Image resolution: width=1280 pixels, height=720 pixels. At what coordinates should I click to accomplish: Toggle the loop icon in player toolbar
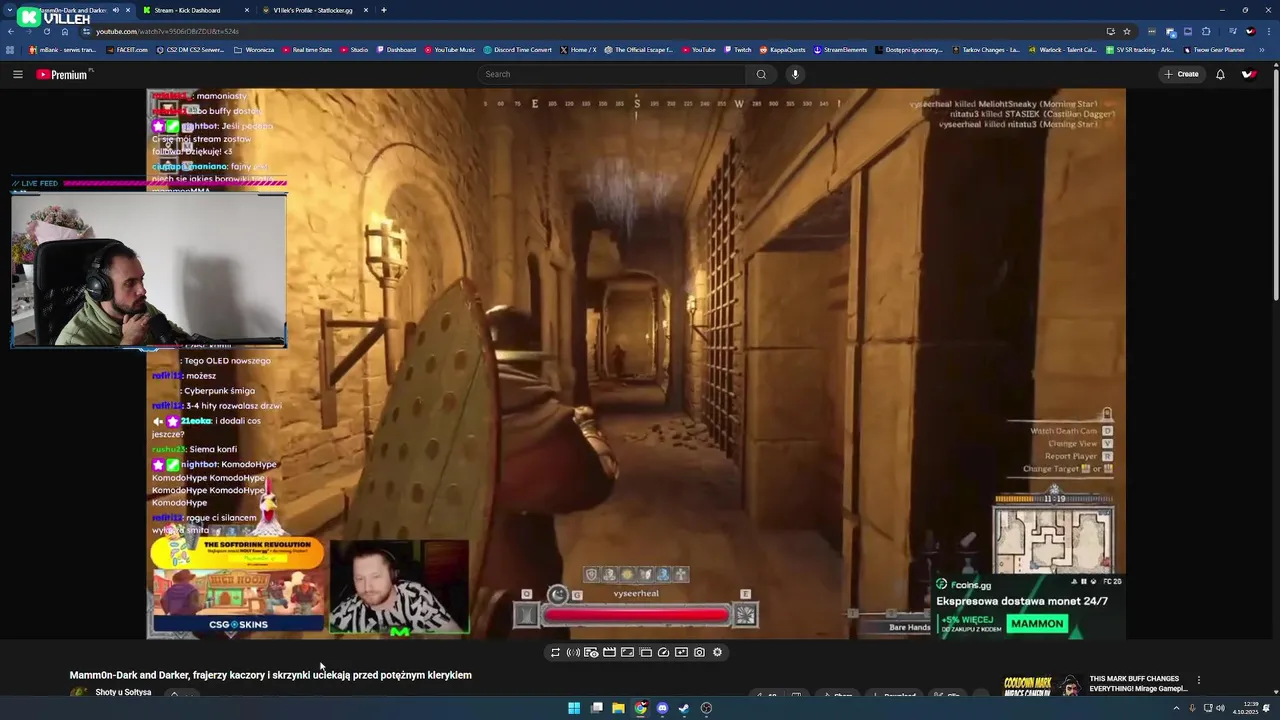click(555, 652)
